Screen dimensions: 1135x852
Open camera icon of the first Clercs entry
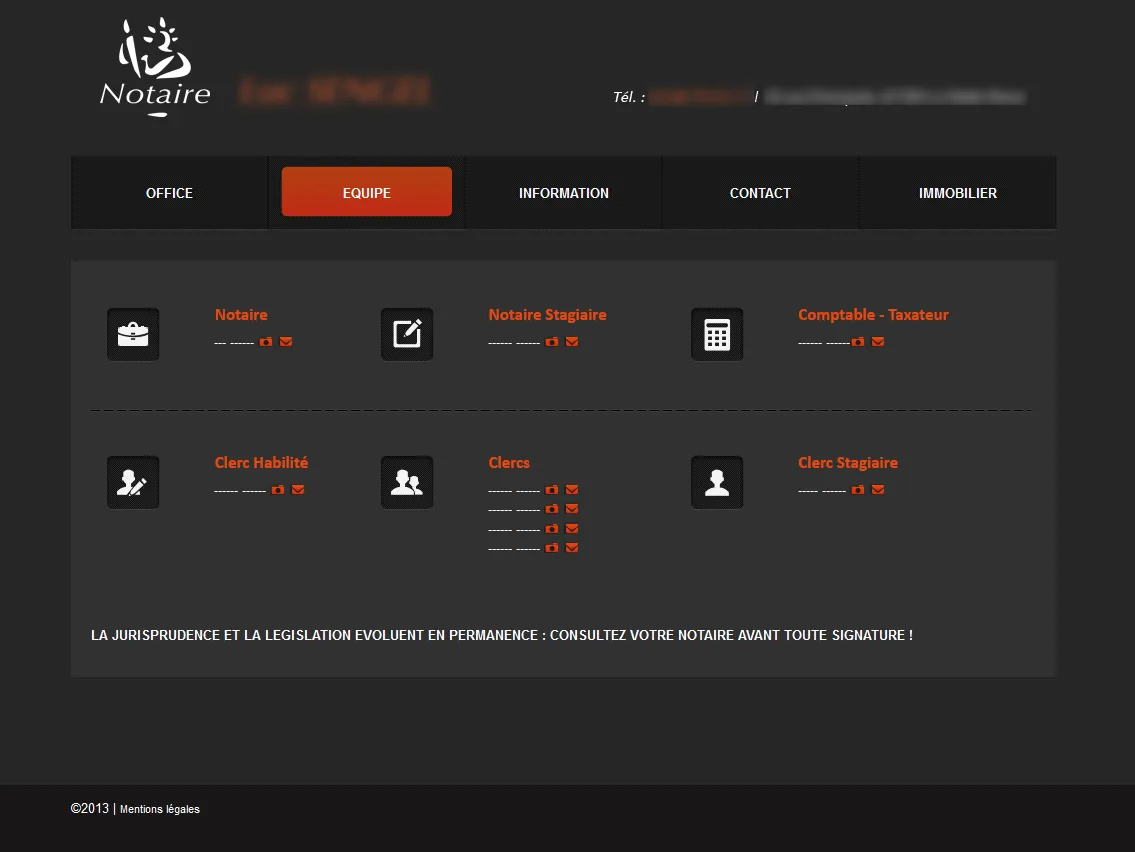click(x=552, y=490)
